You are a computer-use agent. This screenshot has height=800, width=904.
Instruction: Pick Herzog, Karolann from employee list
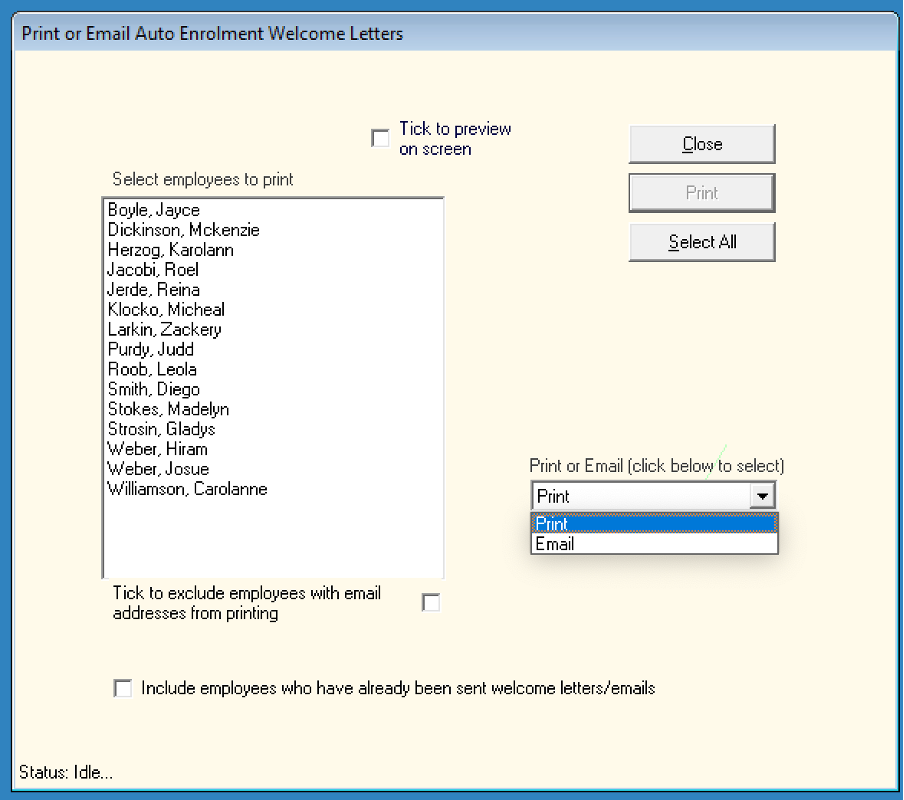(170, 250)
